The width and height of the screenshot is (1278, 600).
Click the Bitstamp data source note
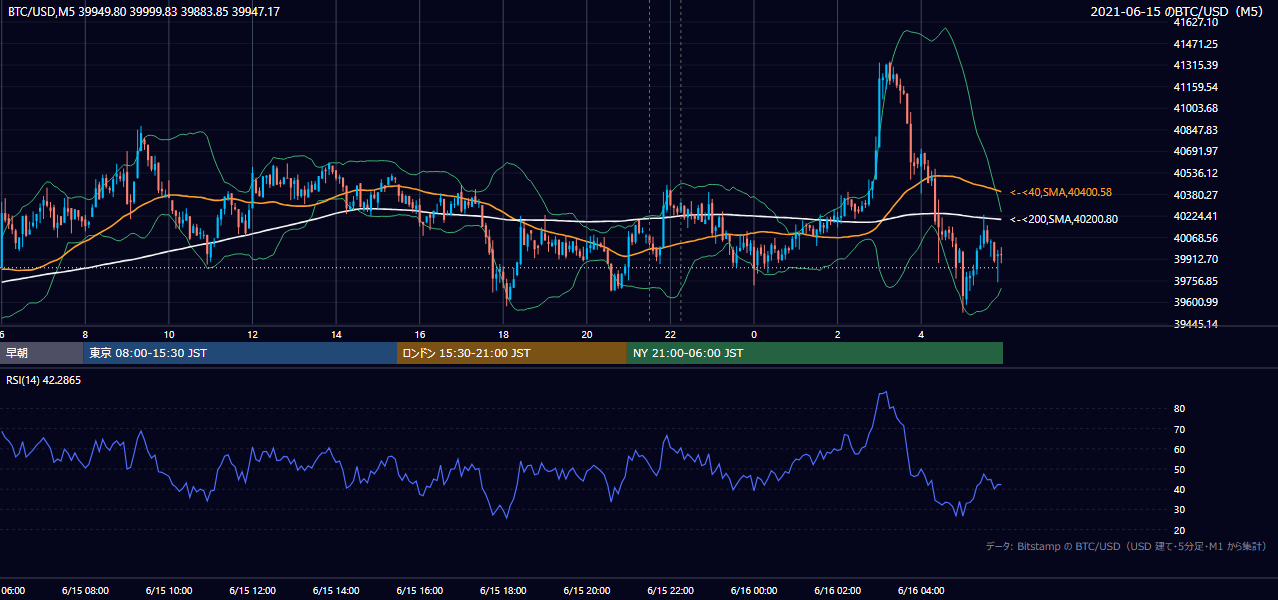tap(1126, 546)
